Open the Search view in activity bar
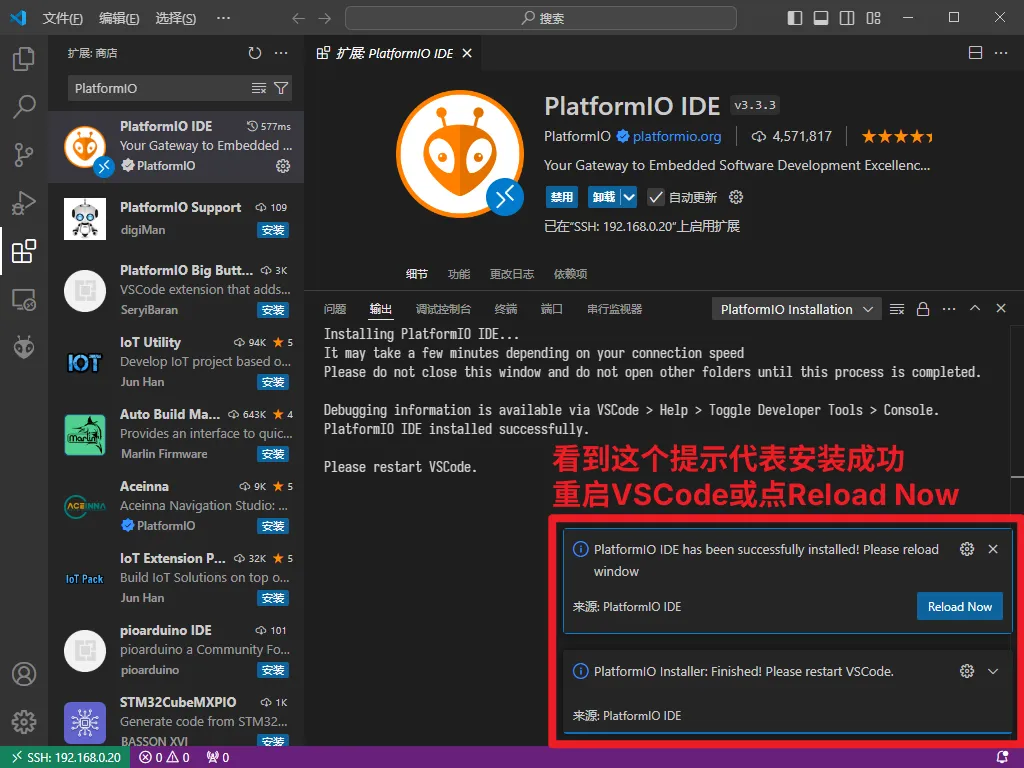1024x768 pixels. pos(24,106)
